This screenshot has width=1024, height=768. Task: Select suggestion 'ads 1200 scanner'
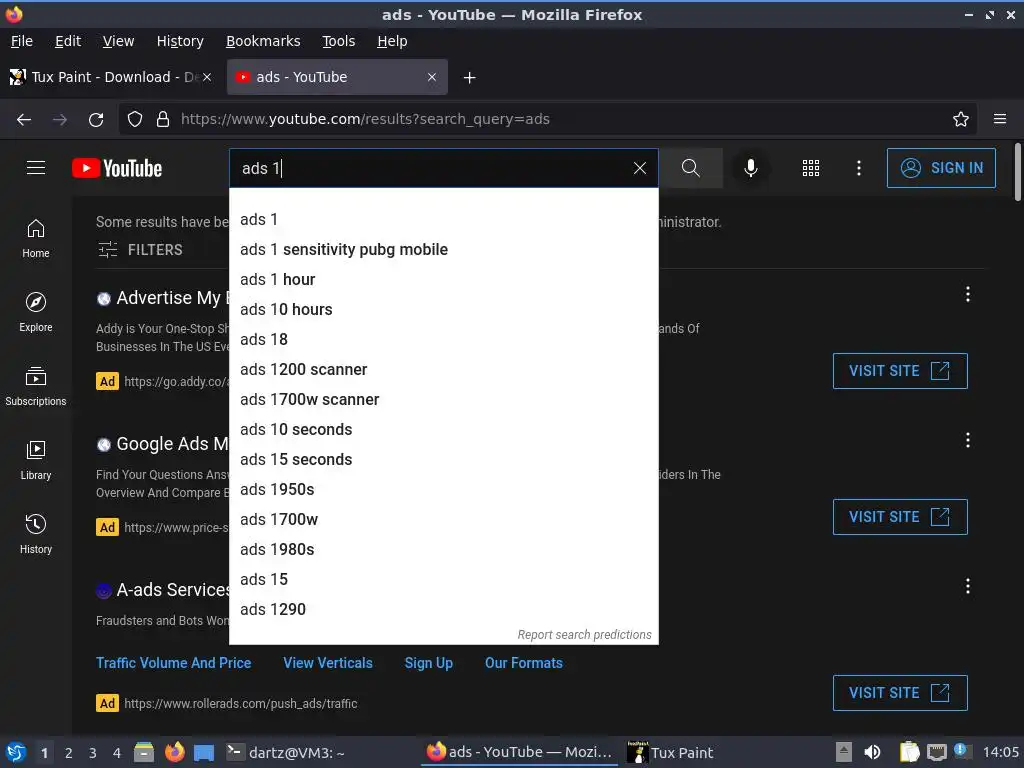pos(443,370)
